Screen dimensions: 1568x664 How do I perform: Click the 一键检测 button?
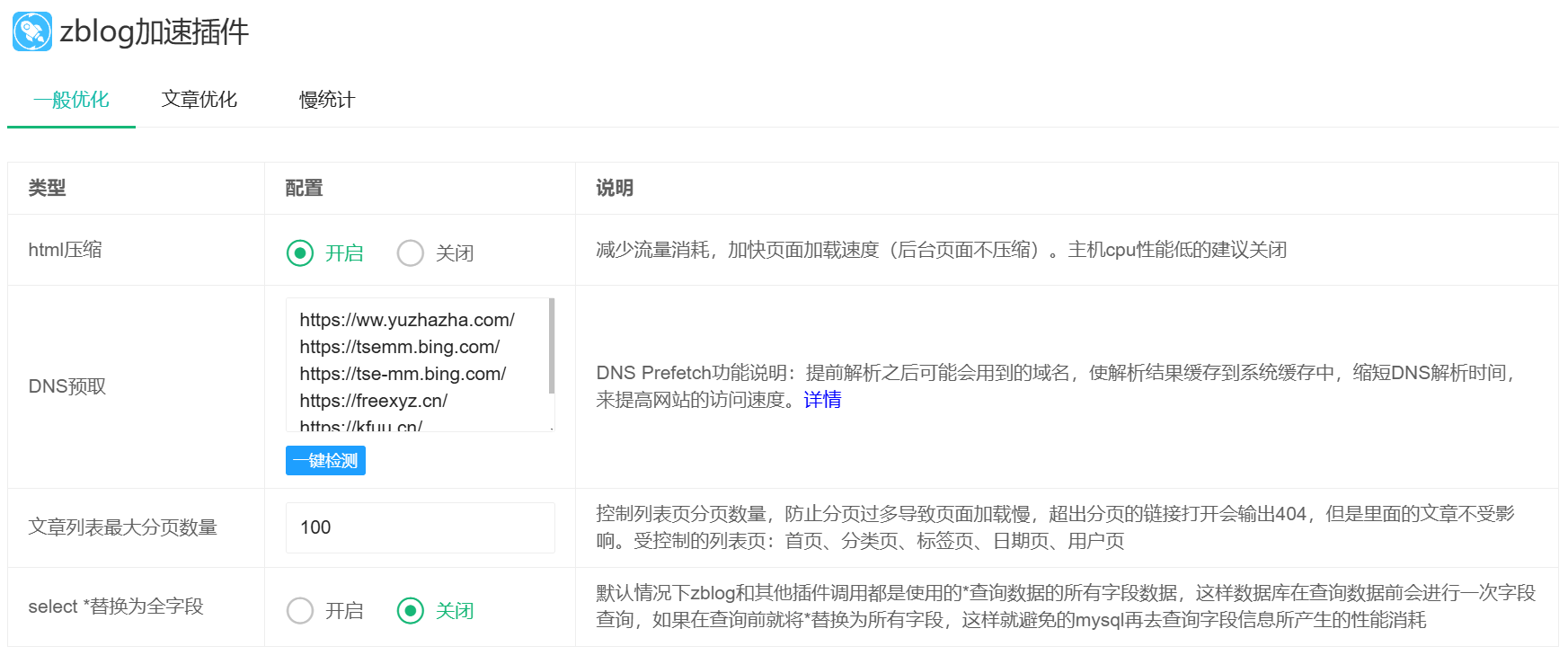tap(325, 461)
